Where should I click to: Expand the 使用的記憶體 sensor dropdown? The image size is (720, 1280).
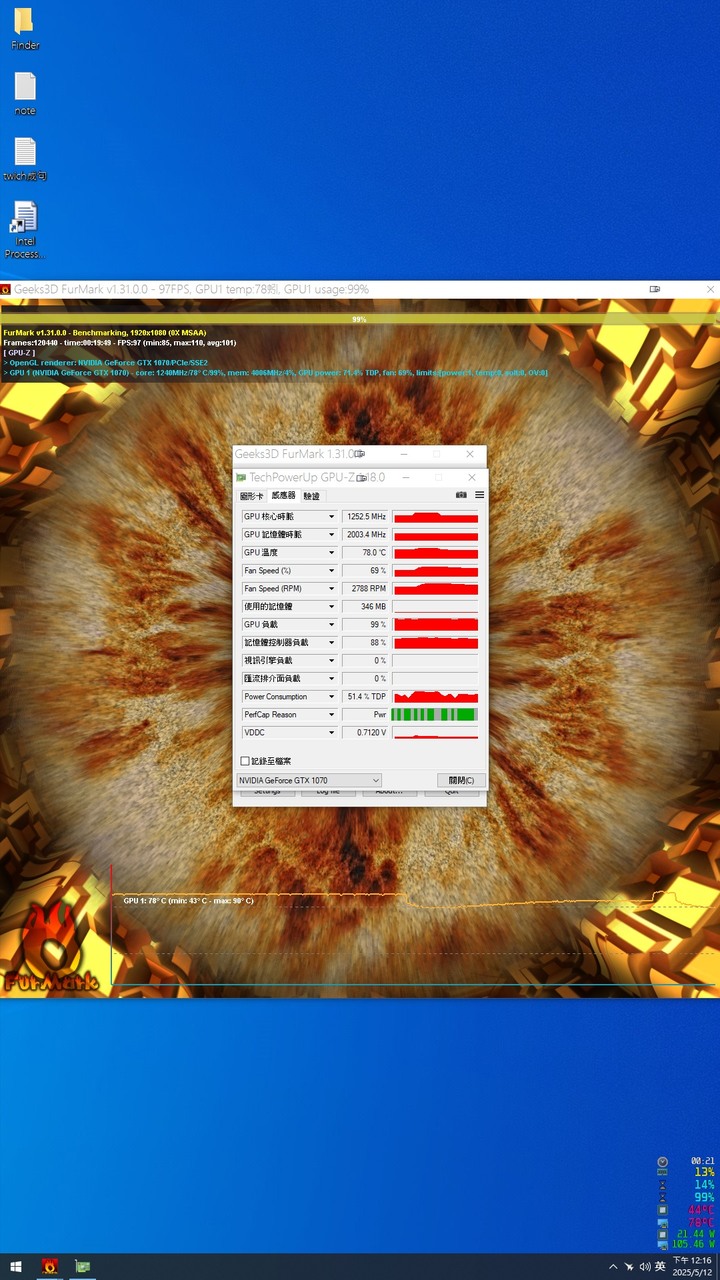point(331,607)
